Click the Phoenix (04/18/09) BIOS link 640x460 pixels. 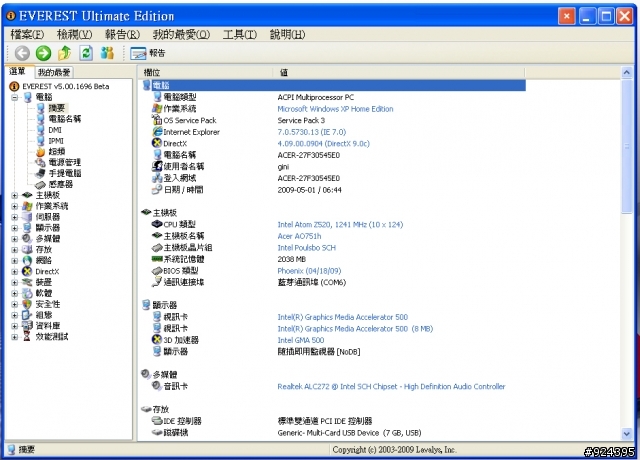tap(309, 271)
